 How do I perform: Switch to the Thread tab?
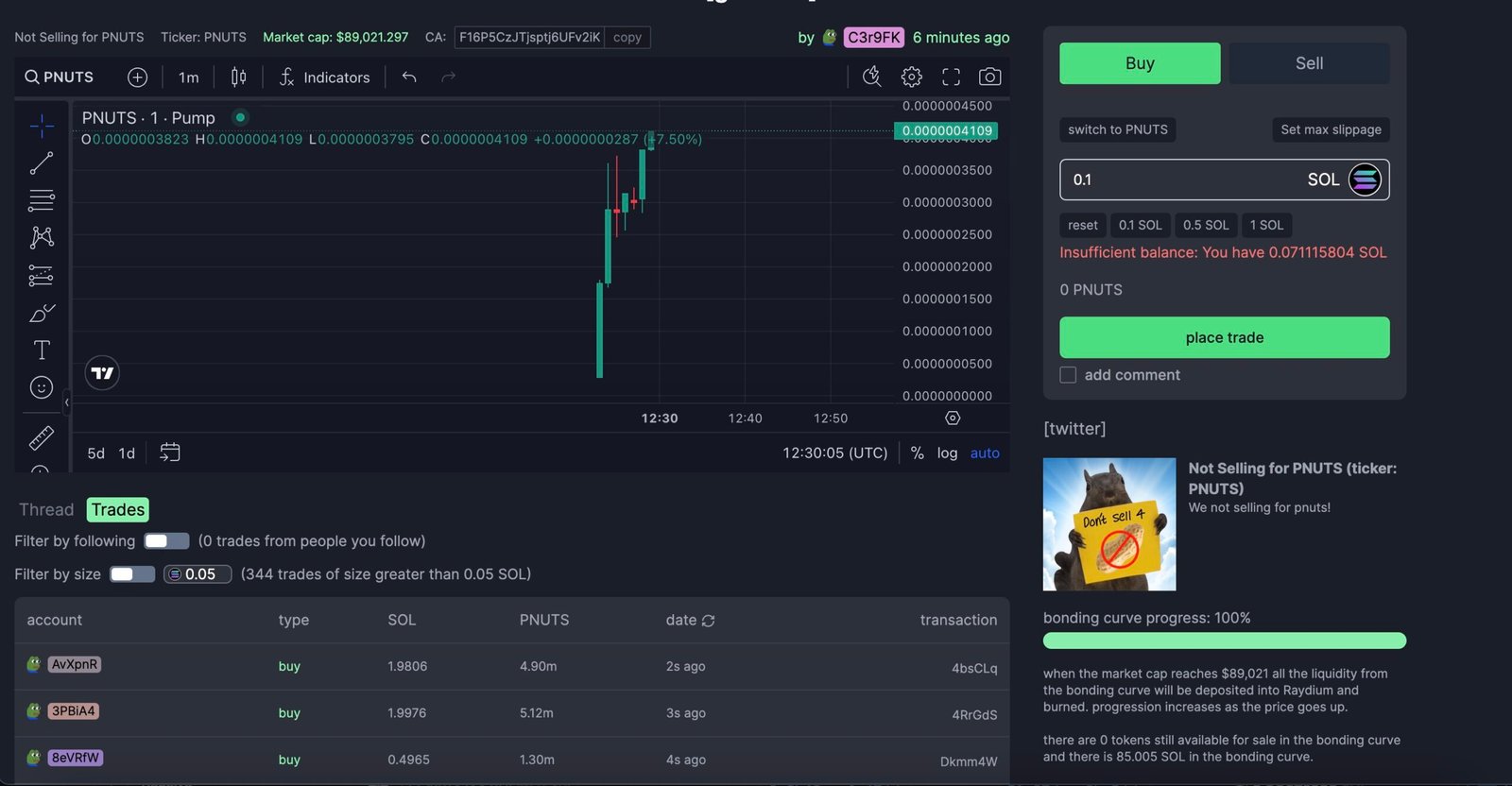click(x=46, y=510)
